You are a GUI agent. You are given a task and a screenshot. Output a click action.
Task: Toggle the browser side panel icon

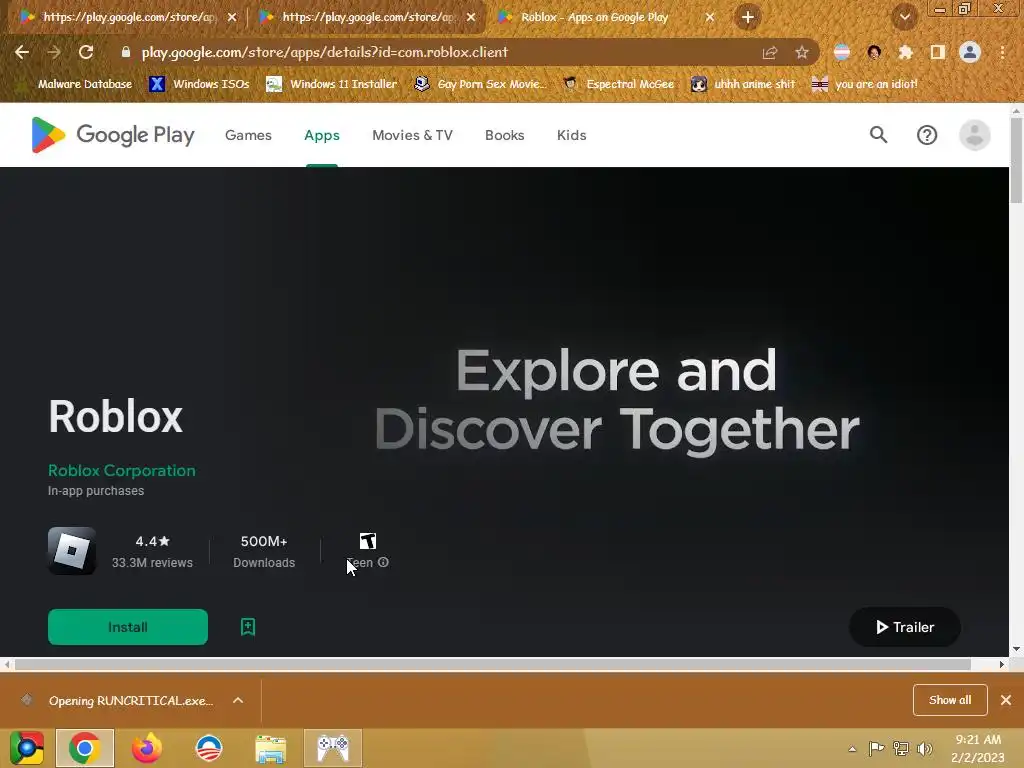click(938, 52)
